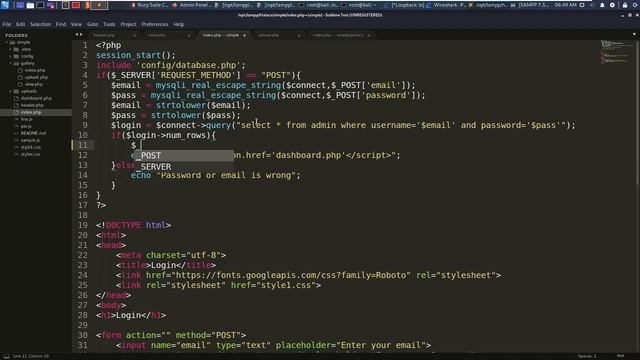Open the Edit menu
Image resolution: width=640 pixels, height=360 pixels.
(x=20, y=24)
